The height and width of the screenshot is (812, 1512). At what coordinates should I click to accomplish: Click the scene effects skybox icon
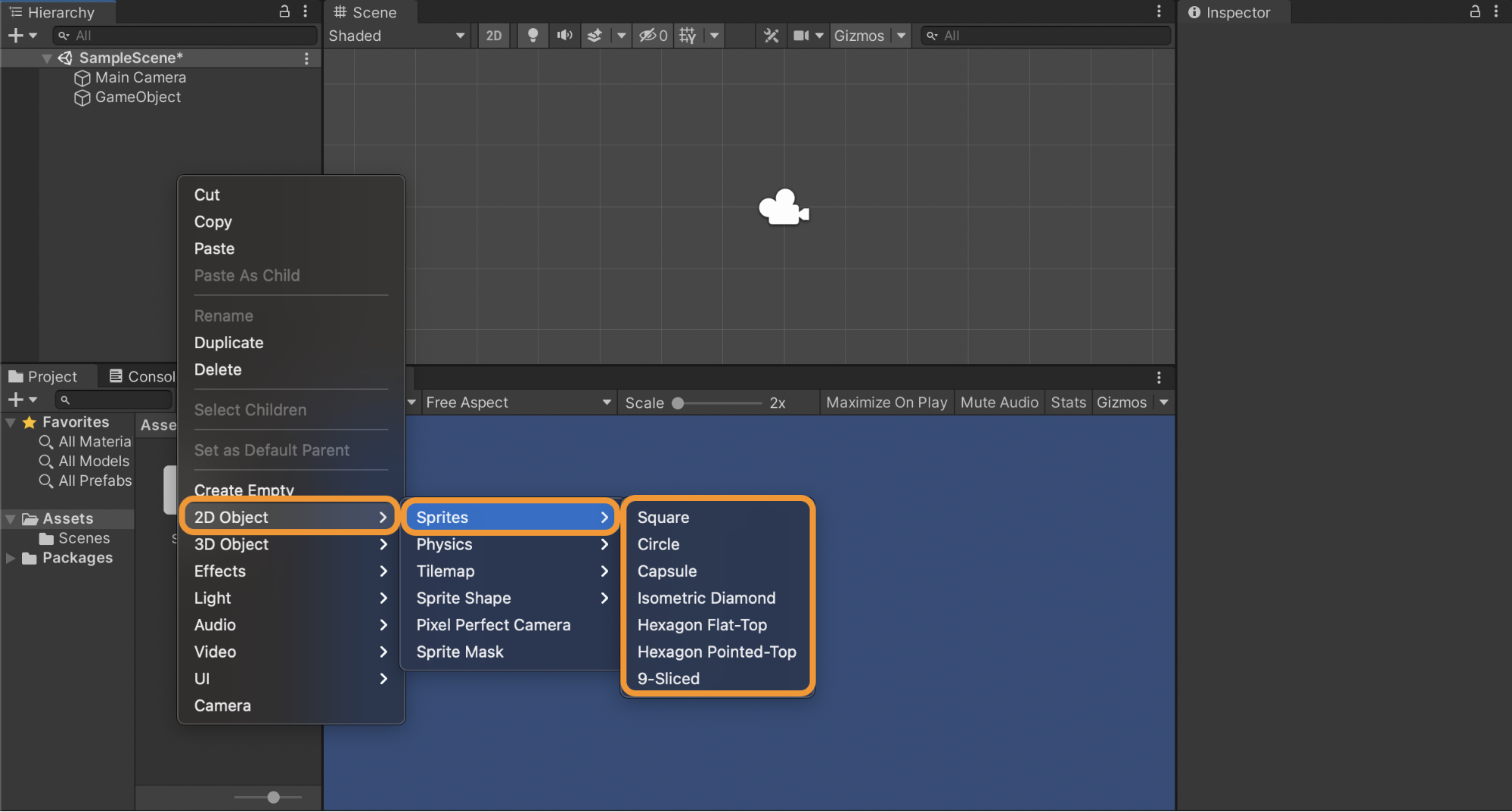coord(595,36)
